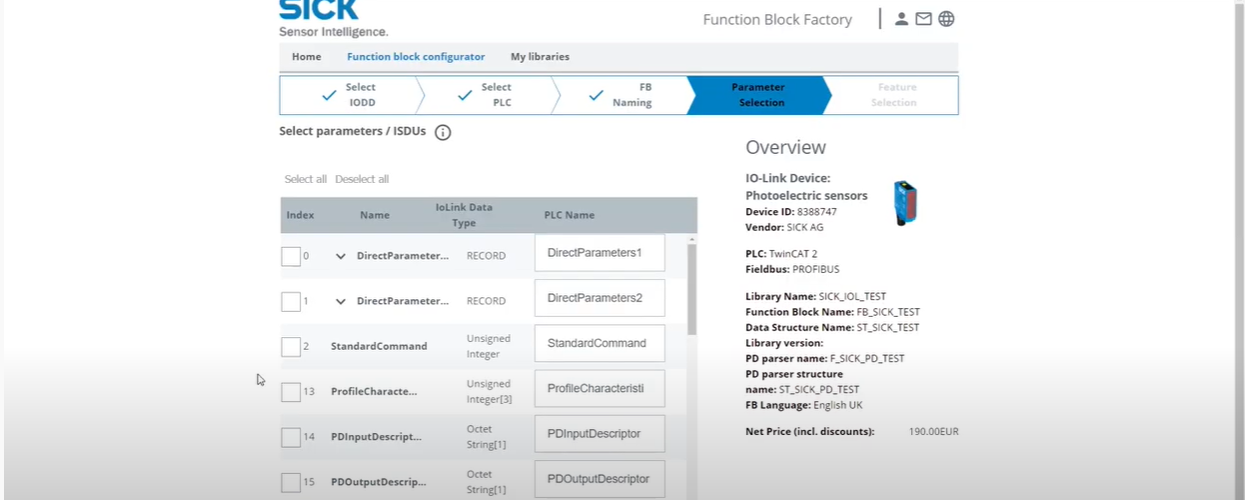Go to the Home menu
1245x500 pixels.
click(x=306, y=57)
